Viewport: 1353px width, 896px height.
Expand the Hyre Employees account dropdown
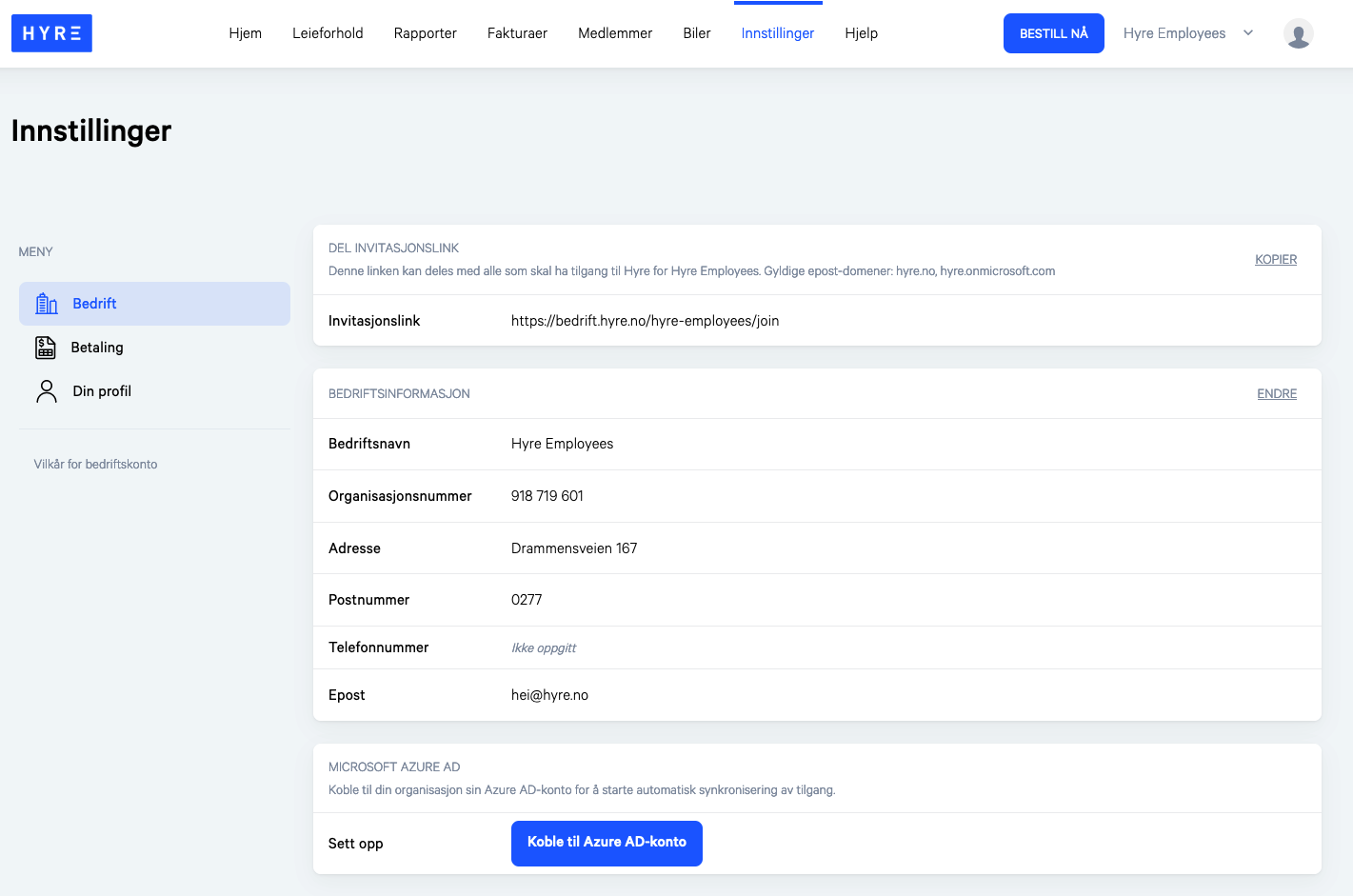(x=1188, y=33)
